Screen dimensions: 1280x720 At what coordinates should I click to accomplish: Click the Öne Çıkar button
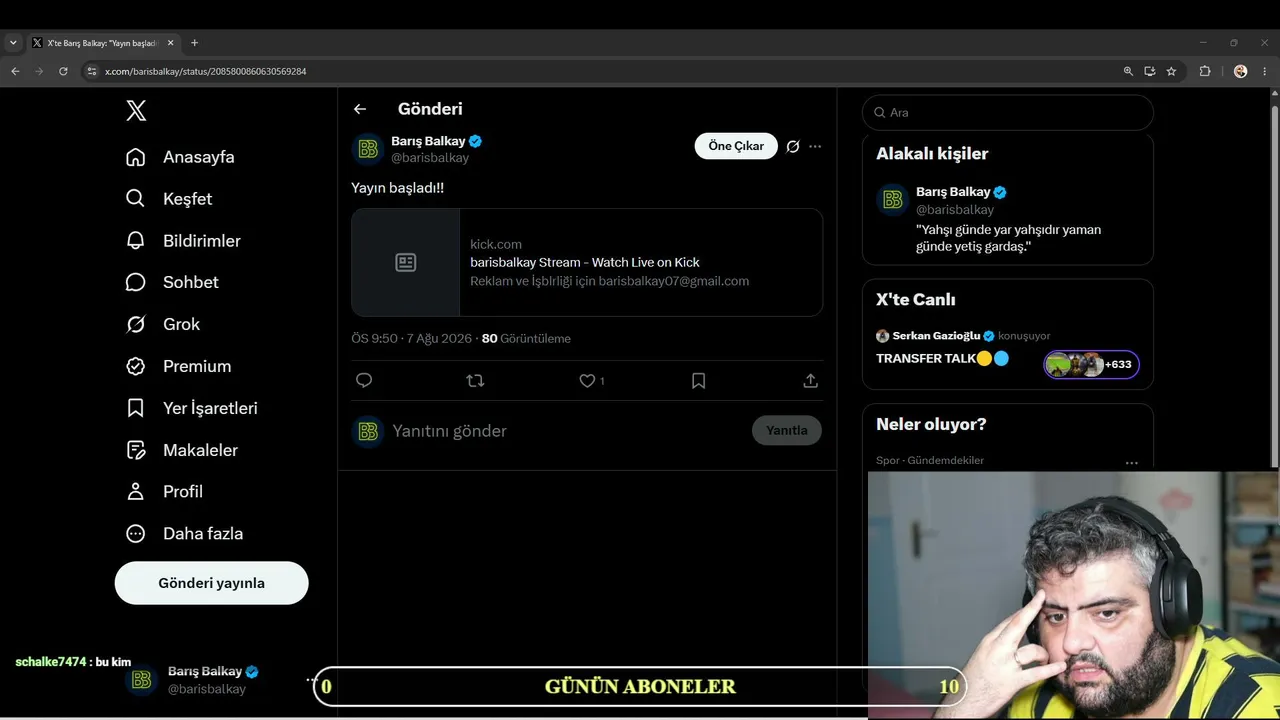[736, 146]
